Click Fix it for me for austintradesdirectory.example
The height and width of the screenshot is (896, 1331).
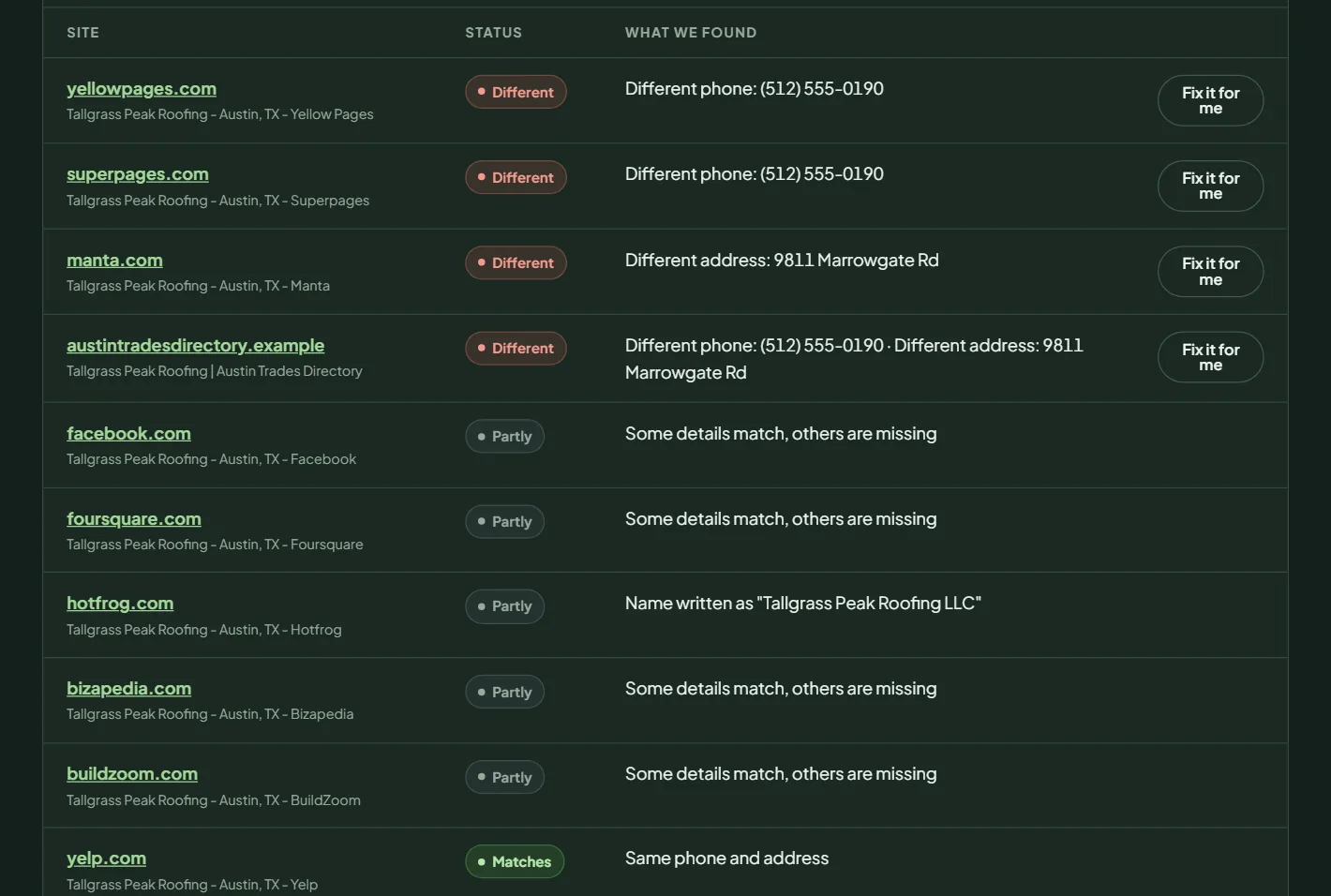point(1210,357)
